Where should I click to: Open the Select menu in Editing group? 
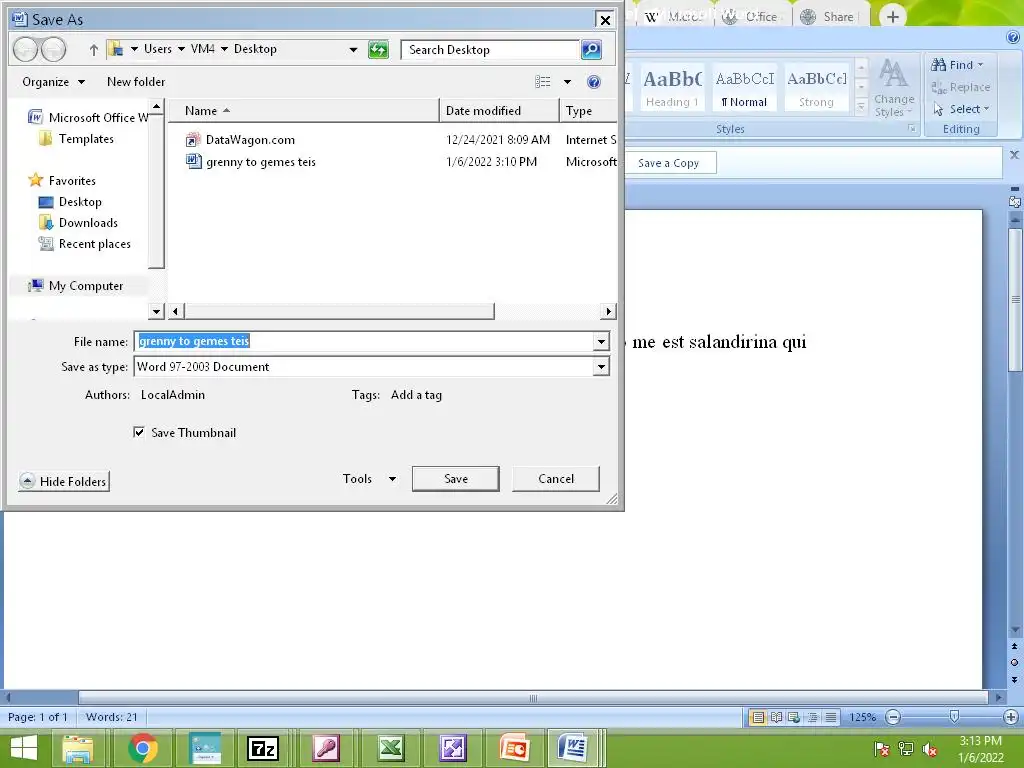click(961, 109)
